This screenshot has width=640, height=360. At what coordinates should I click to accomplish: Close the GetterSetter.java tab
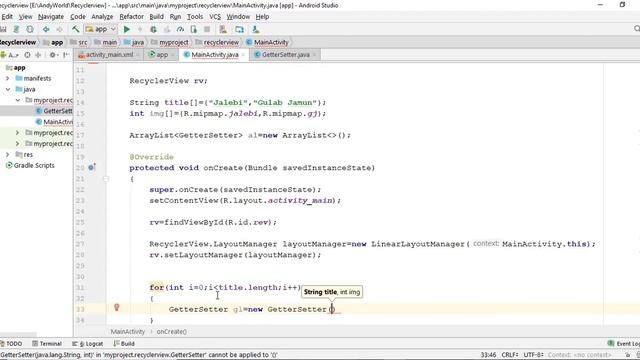point(314,55)
